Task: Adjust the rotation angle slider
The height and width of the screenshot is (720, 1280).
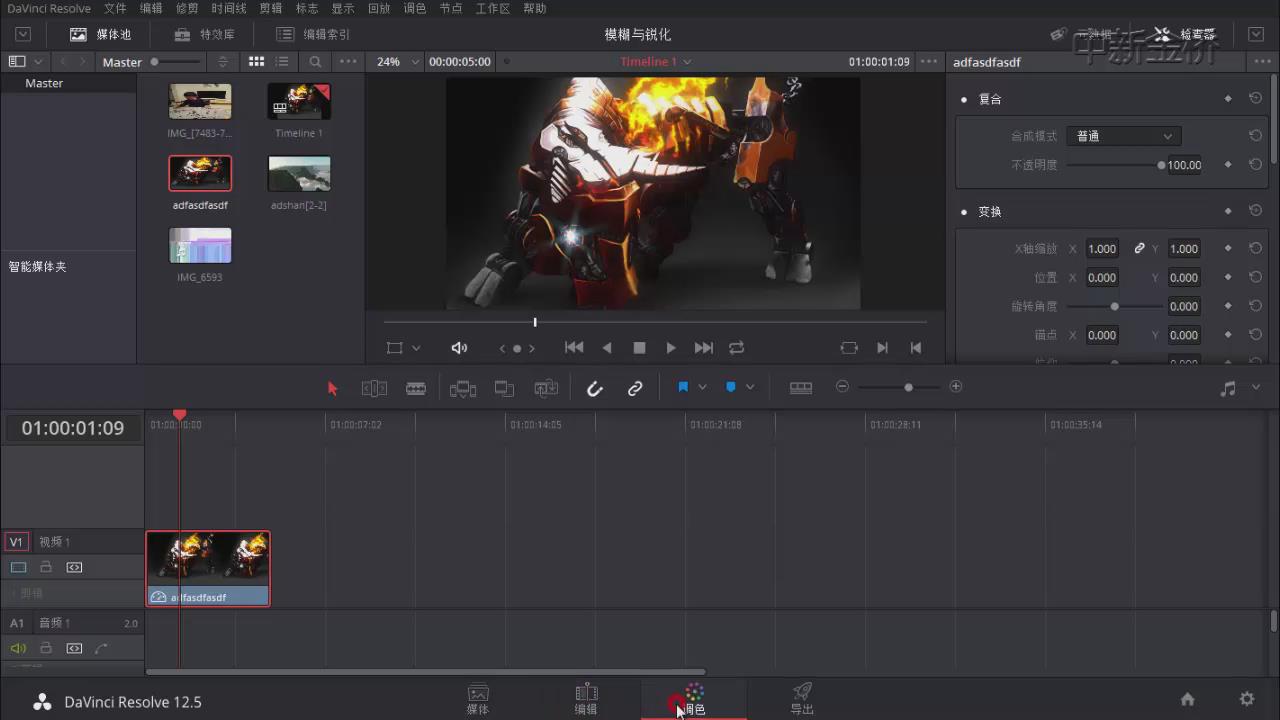Action: 1115,306
